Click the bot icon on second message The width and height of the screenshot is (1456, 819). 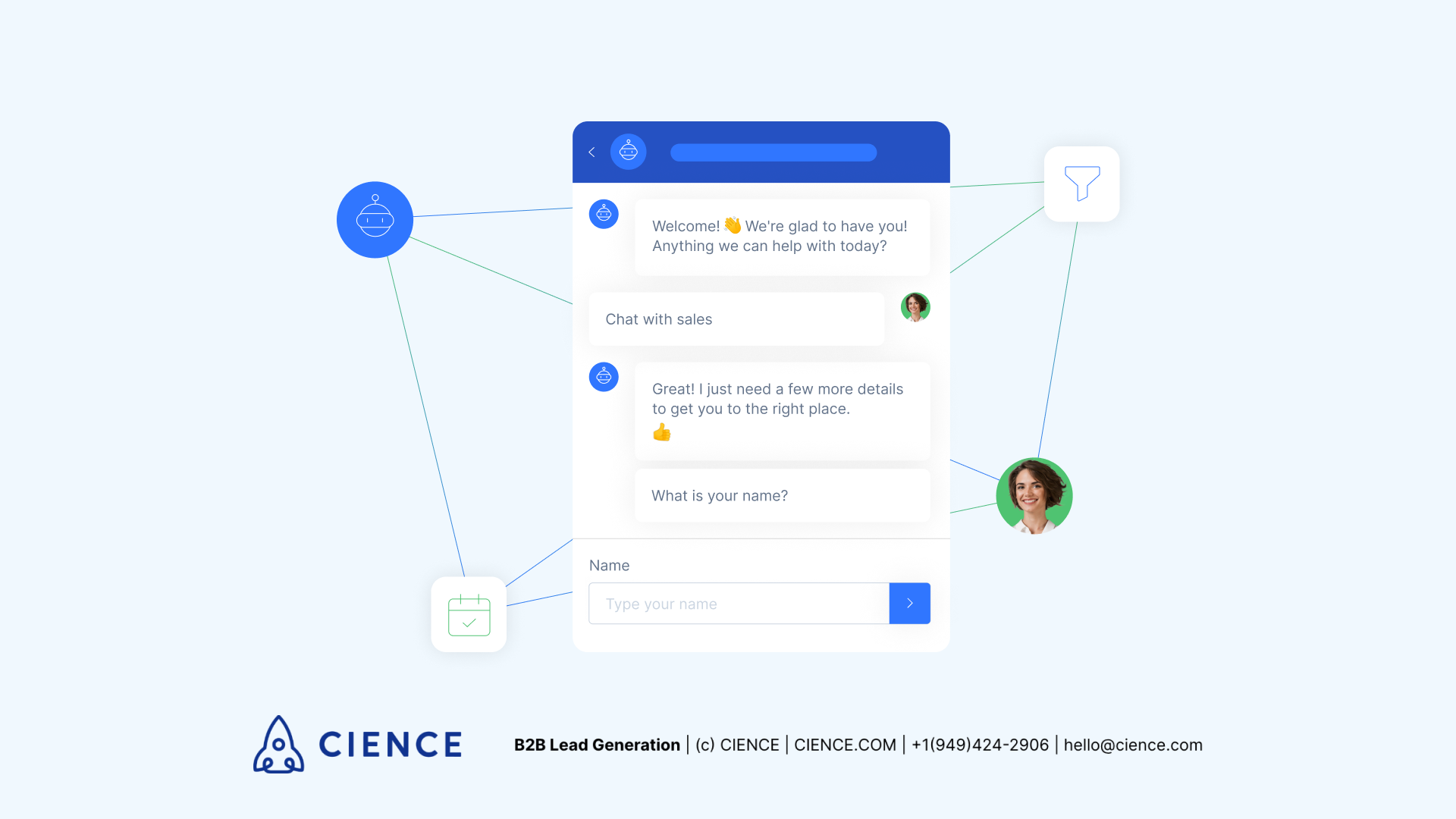pos(604,377)
